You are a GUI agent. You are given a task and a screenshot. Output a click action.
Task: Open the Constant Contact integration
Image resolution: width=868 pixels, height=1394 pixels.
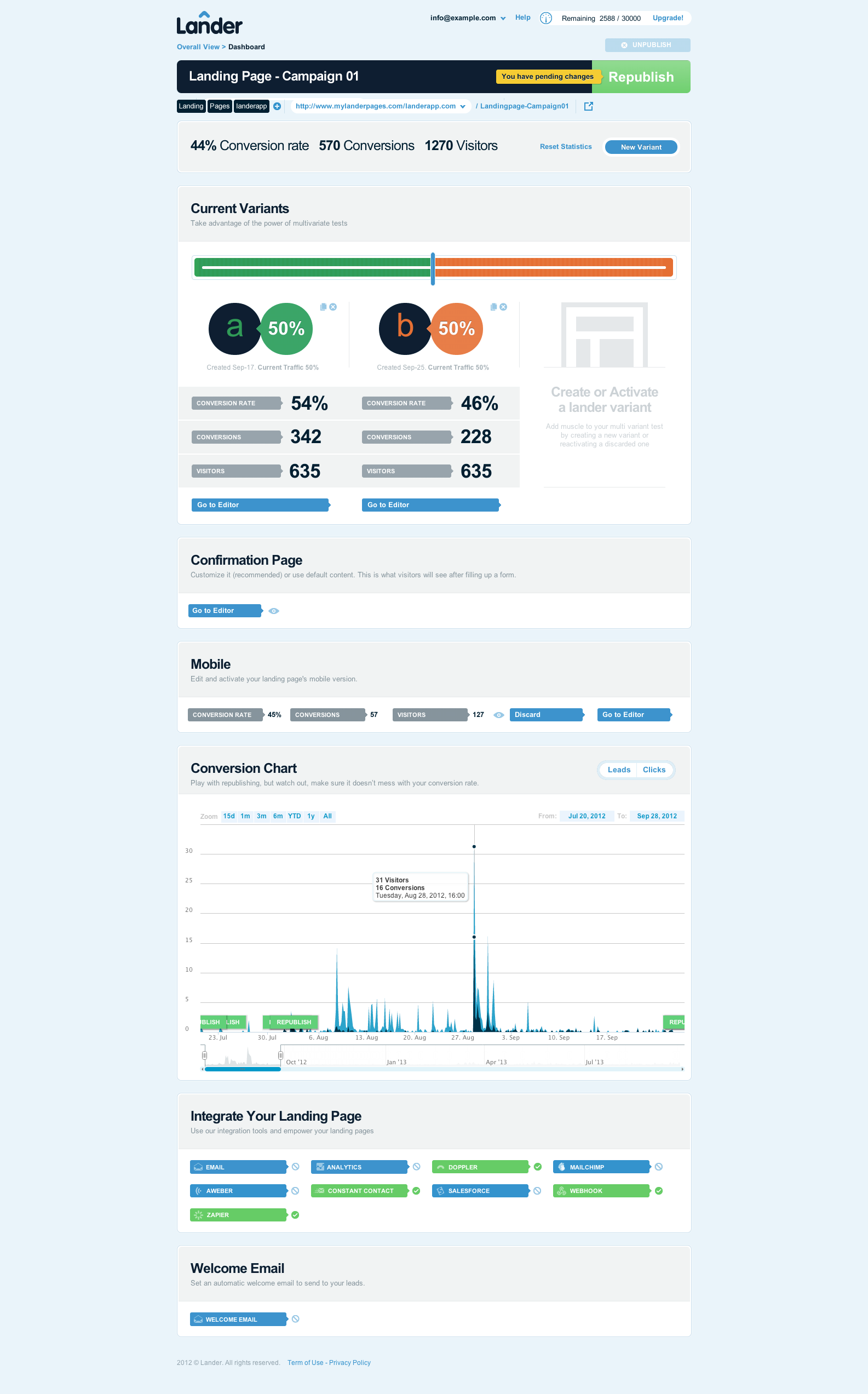360,1191
